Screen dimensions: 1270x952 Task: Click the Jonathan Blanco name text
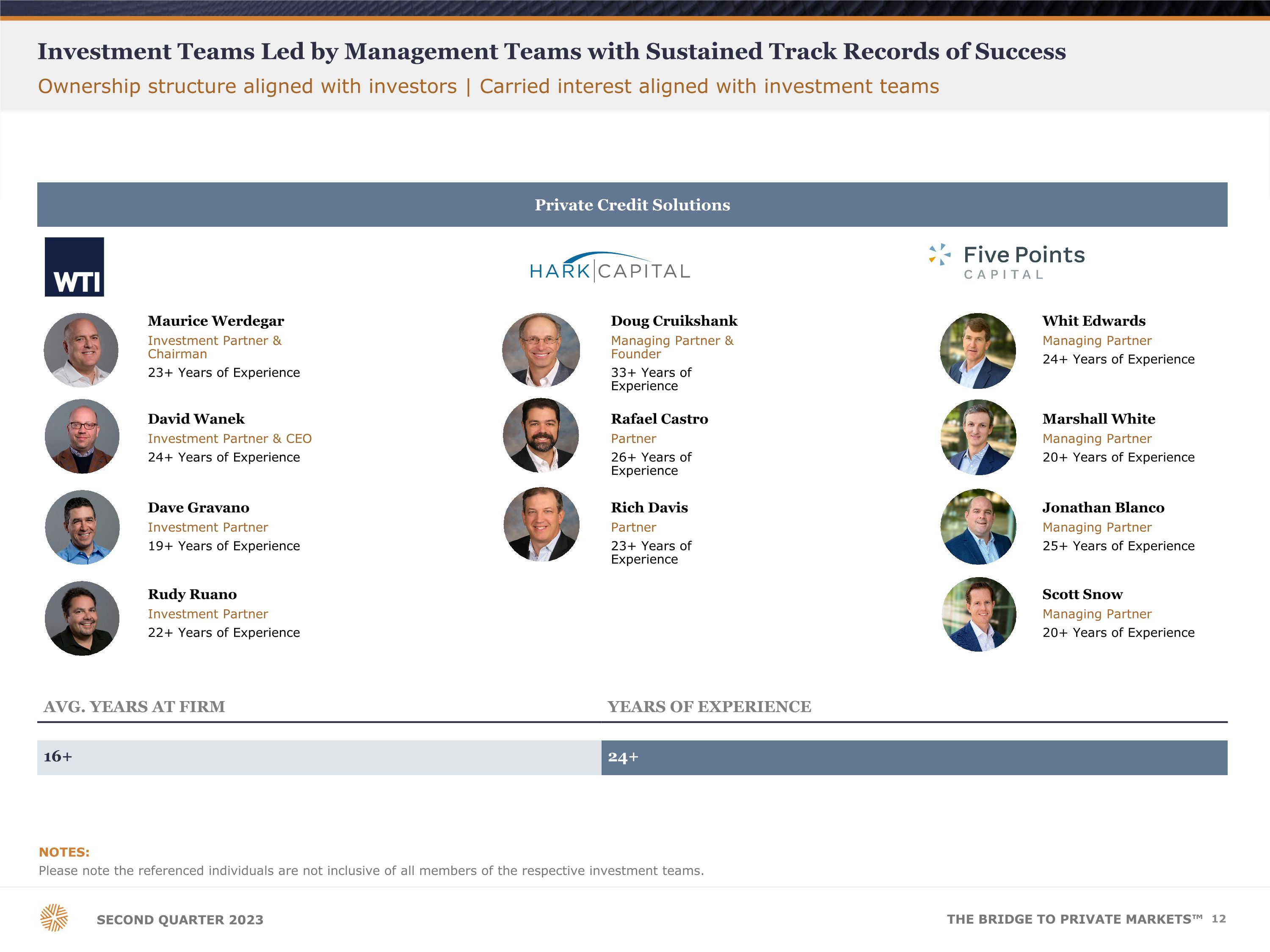[x=1103, y=508]
